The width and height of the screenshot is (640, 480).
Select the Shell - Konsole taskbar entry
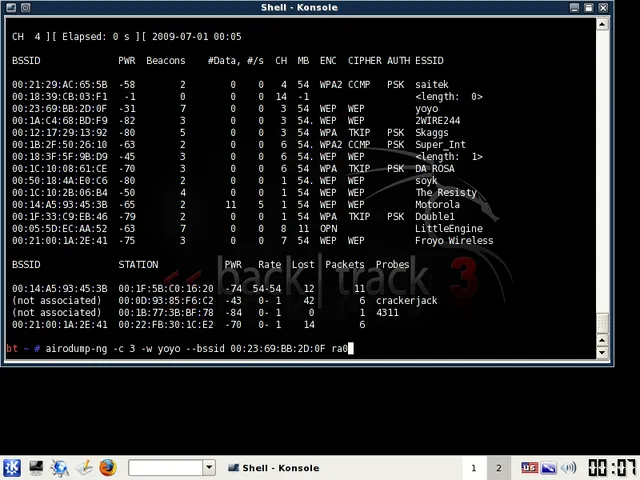pos(274,468)
